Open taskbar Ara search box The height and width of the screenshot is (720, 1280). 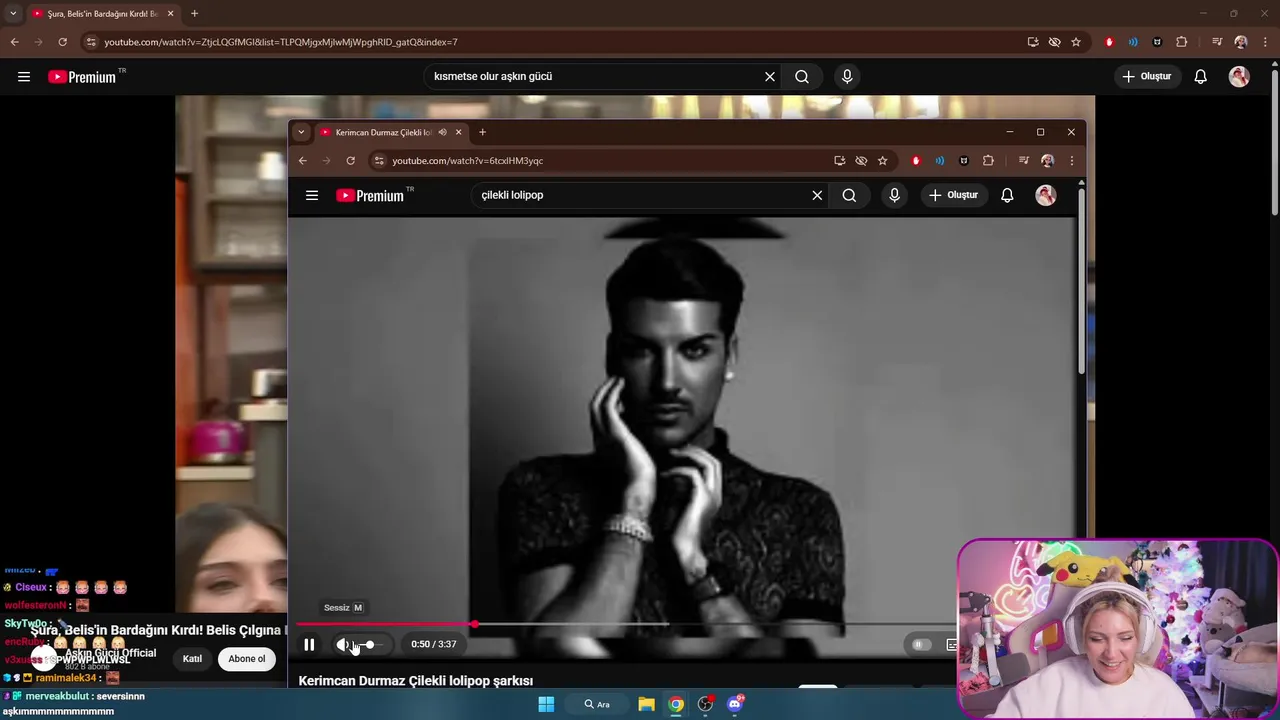[597, 704]
